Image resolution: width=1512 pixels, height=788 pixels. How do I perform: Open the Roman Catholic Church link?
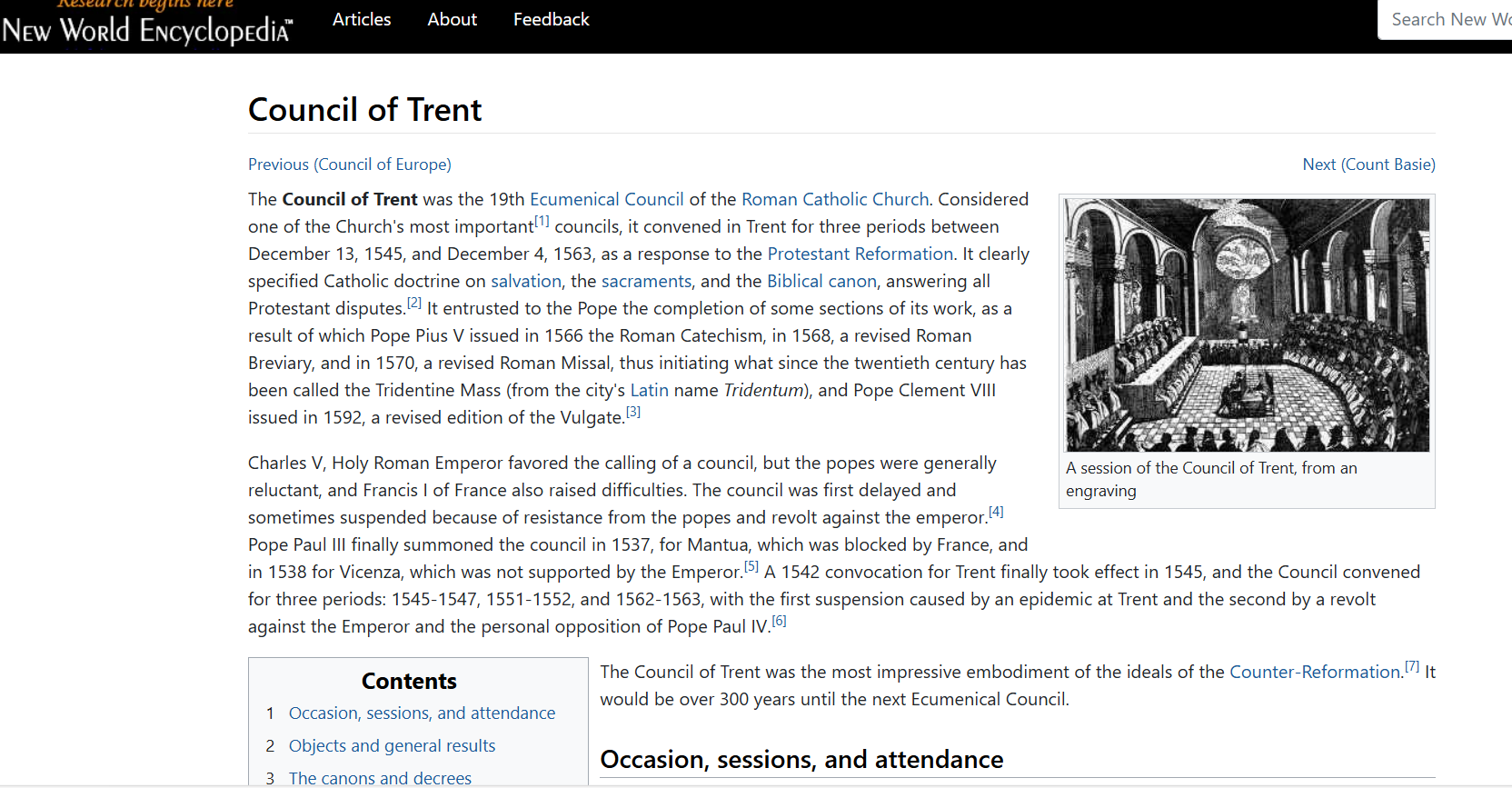[835, 199]
